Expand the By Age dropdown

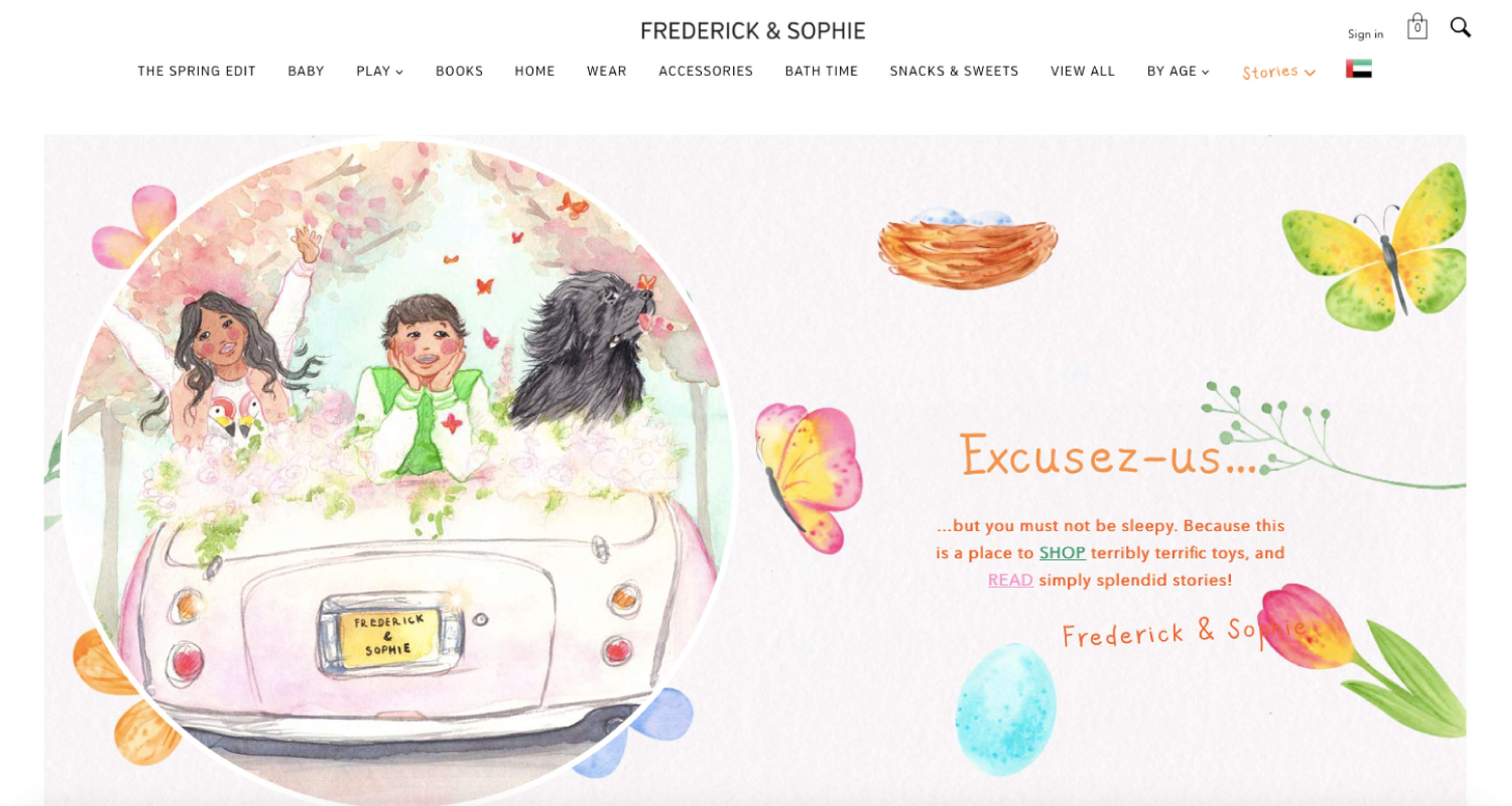(1178, 72)
